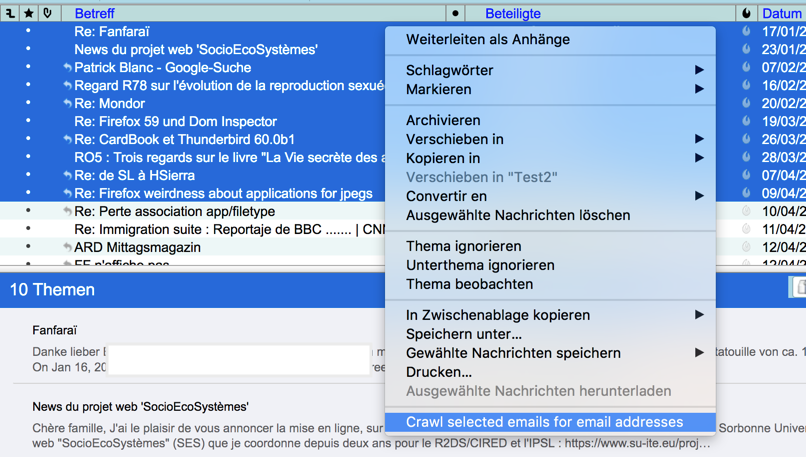
Task: Sort messages by the 'Betreff' column
Action: pyautogui.click(x=95, y=13)
